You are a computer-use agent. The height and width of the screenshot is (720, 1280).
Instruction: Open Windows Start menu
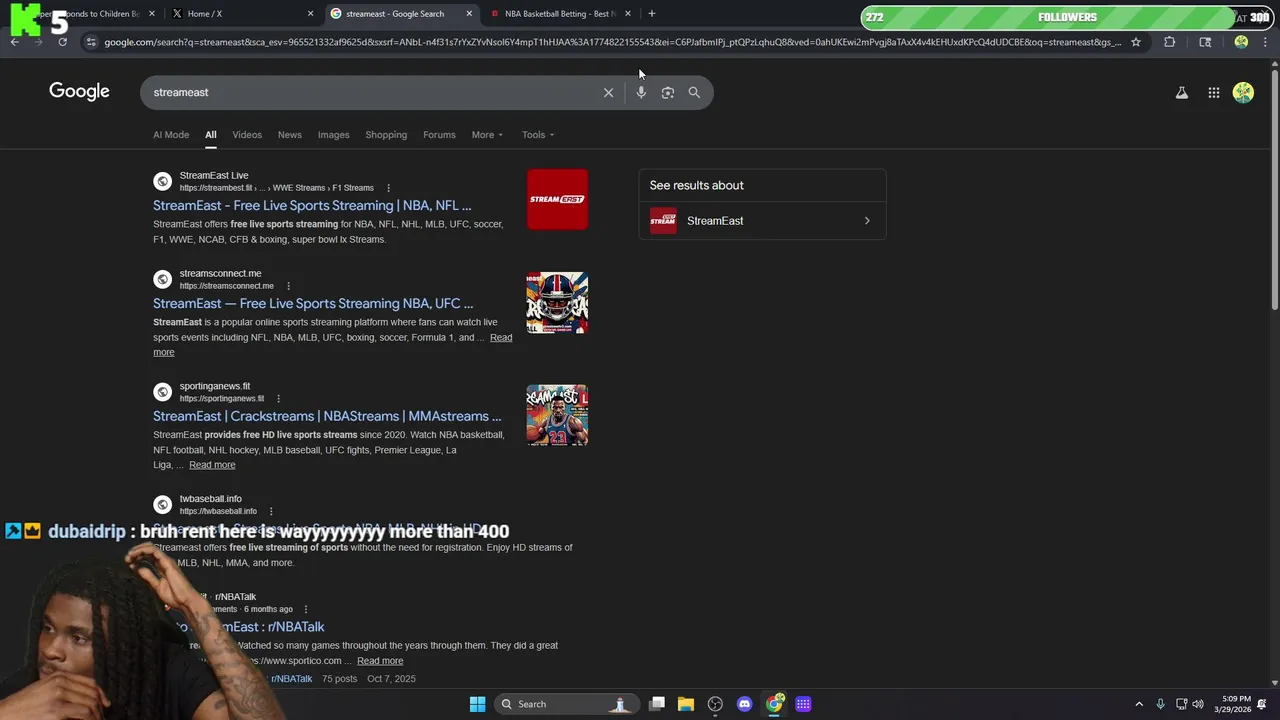coord(477,704)
